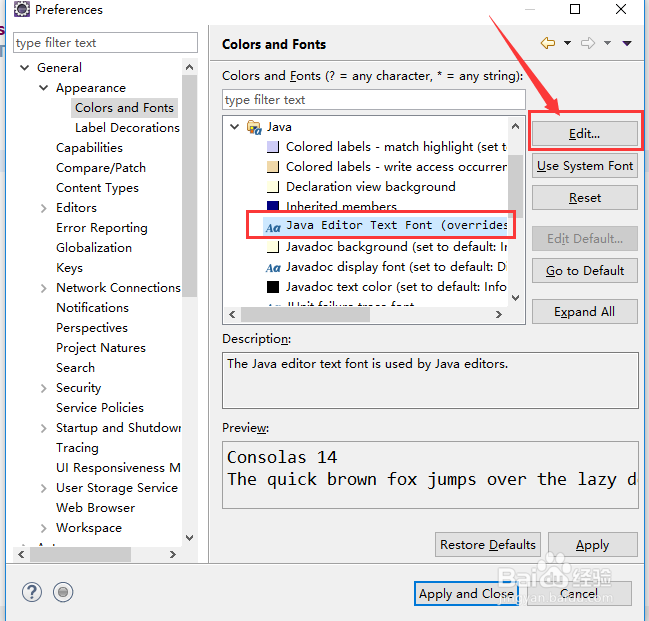Open the forward history dropdown arrow

pos(607,43)
